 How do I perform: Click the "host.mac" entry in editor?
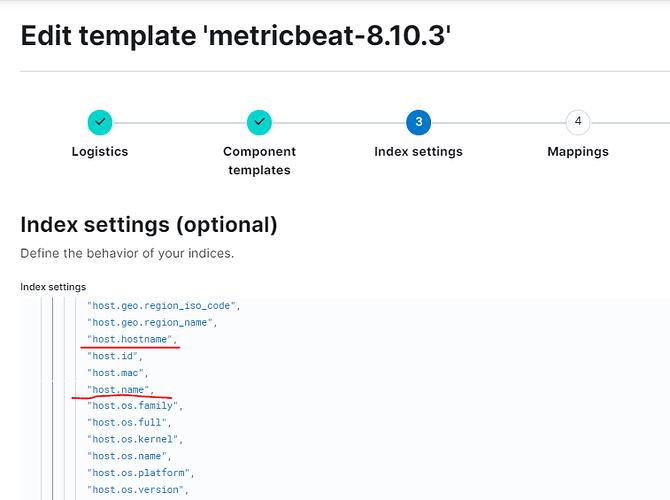point(118,372)
